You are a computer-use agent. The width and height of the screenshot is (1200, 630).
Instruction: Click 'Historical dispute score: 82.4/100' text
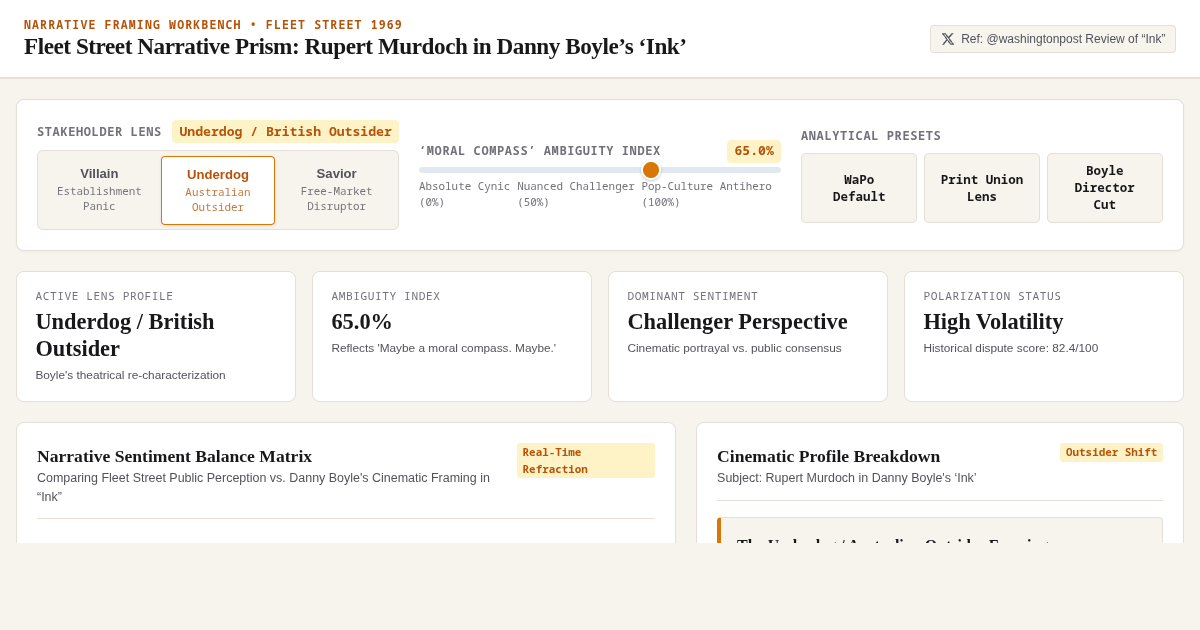[x=1010, y=348]
